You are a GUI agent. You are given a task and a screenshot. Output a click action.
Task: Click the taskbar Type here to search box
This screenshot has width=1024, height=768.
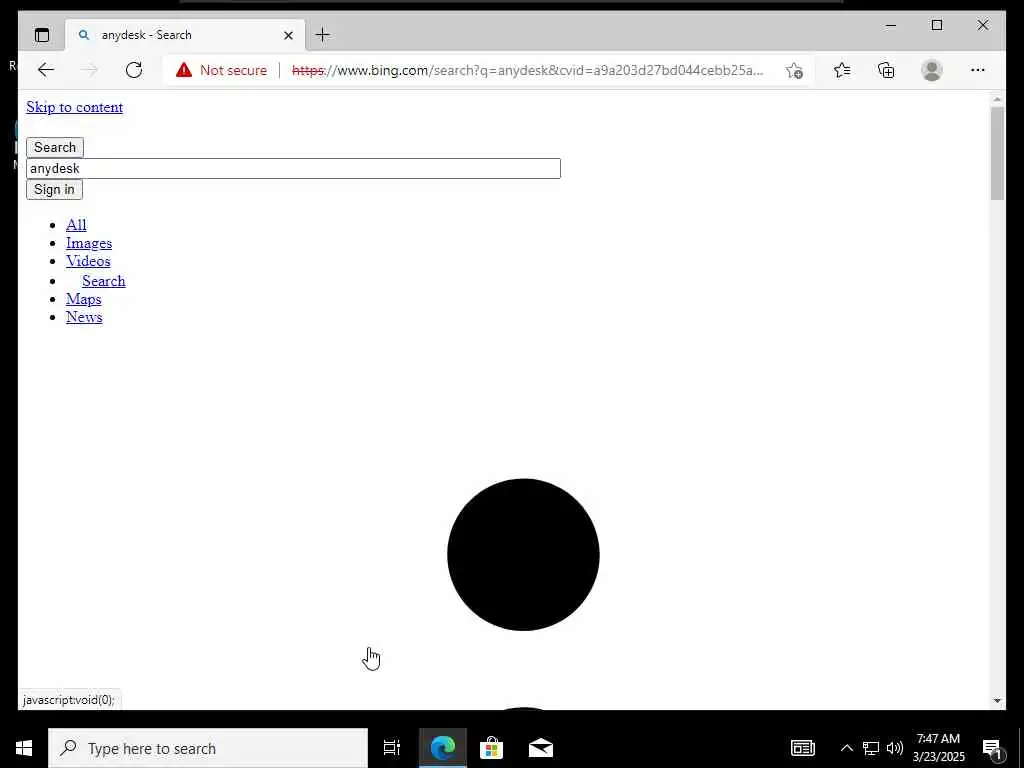point(208,748)
